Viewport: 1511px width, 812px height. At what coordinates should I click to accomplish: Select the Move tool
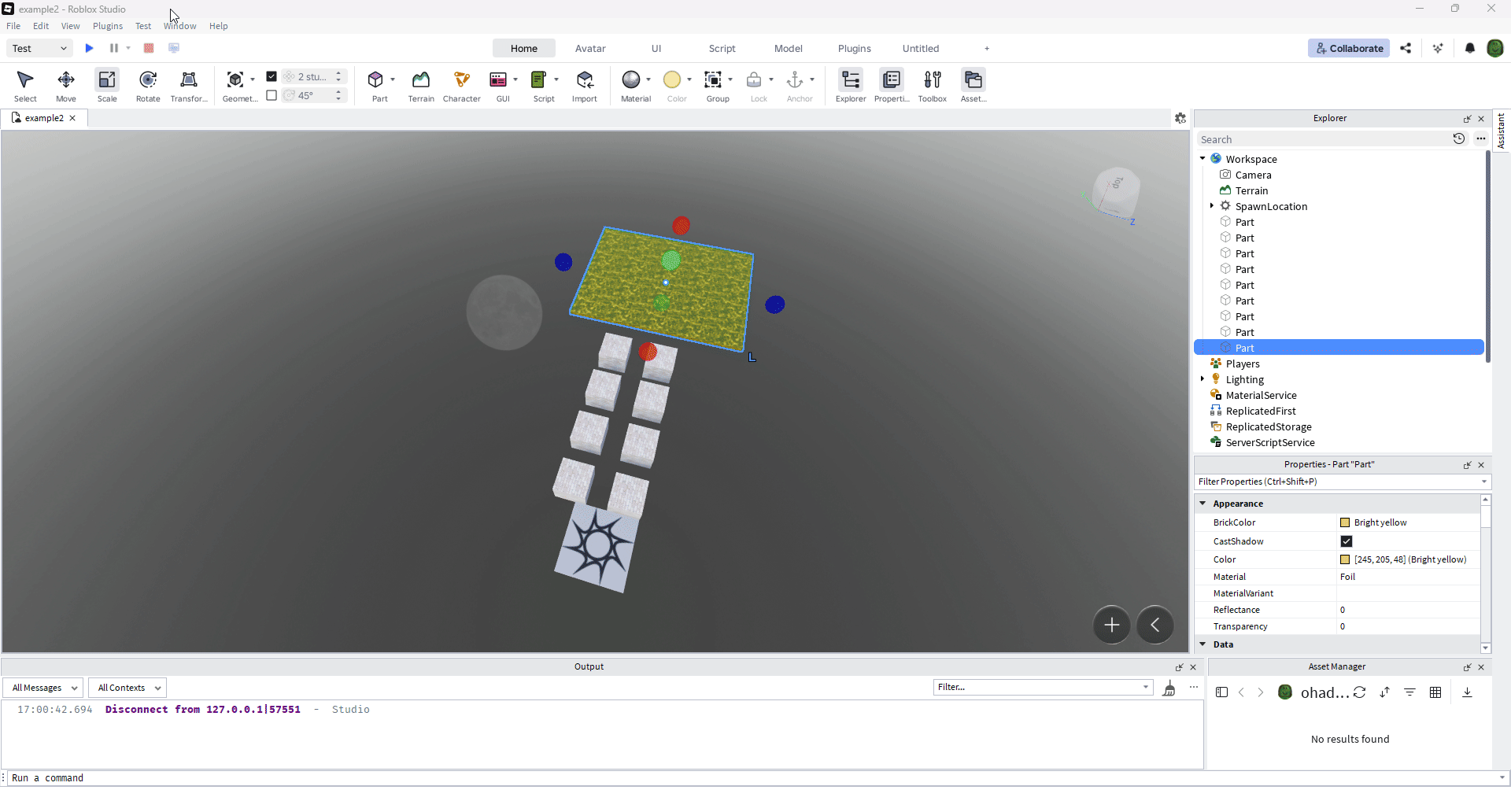point(66,85)
